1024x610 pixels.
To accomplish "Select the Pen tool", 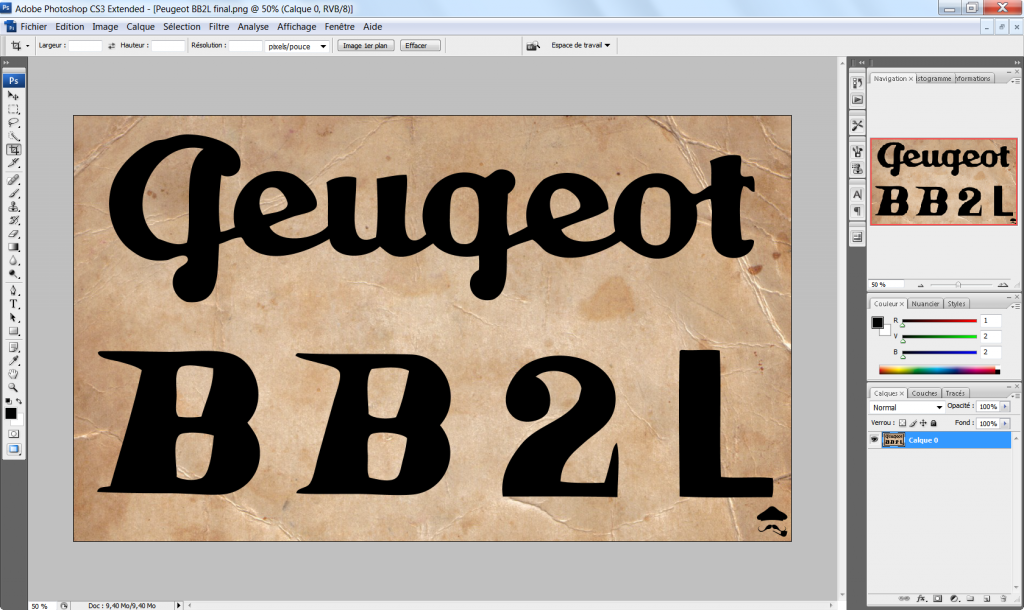I will coord(13,291).
